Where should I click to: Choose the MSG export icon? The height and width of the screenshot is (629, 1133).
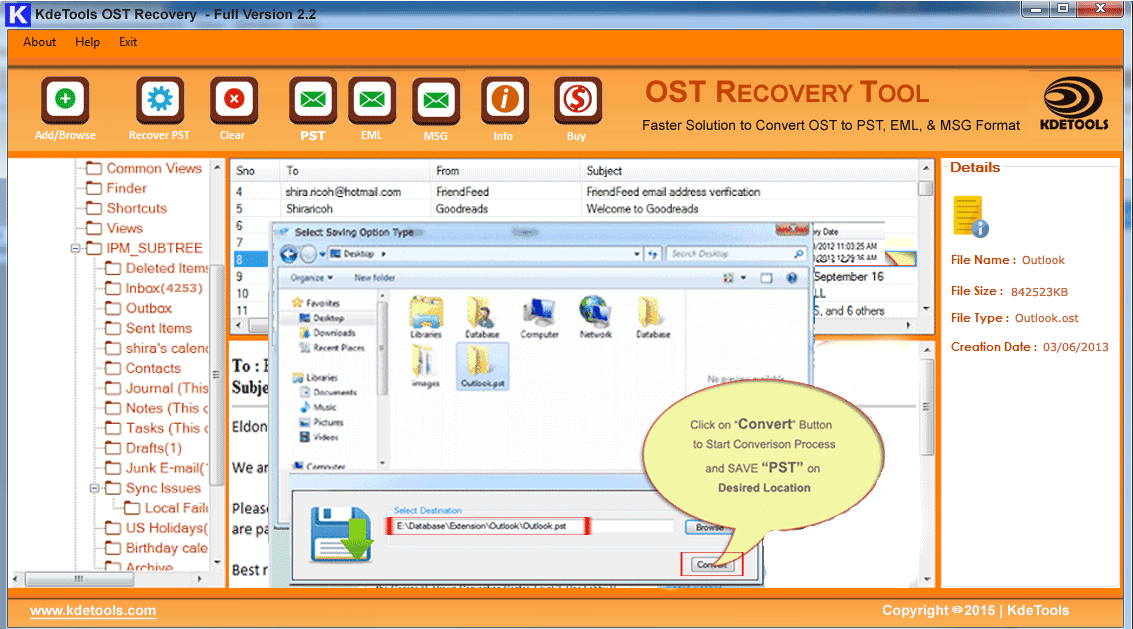[435, 100]
